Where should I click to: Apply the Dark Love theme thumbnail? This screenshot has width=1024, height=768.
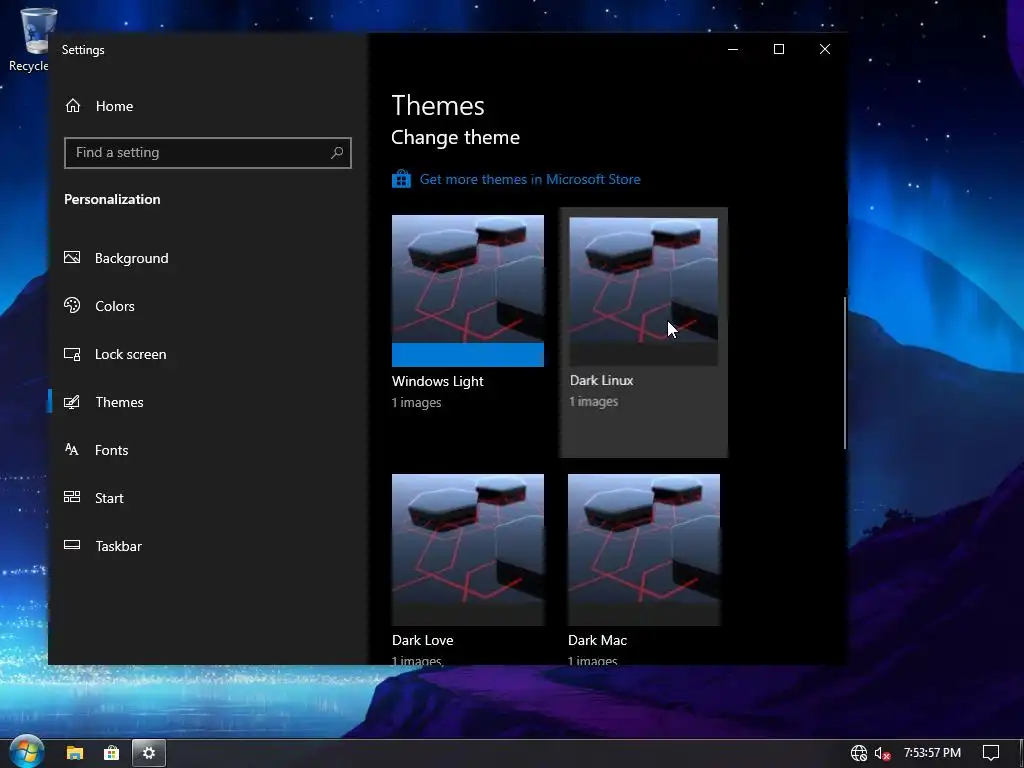point(468,550)
